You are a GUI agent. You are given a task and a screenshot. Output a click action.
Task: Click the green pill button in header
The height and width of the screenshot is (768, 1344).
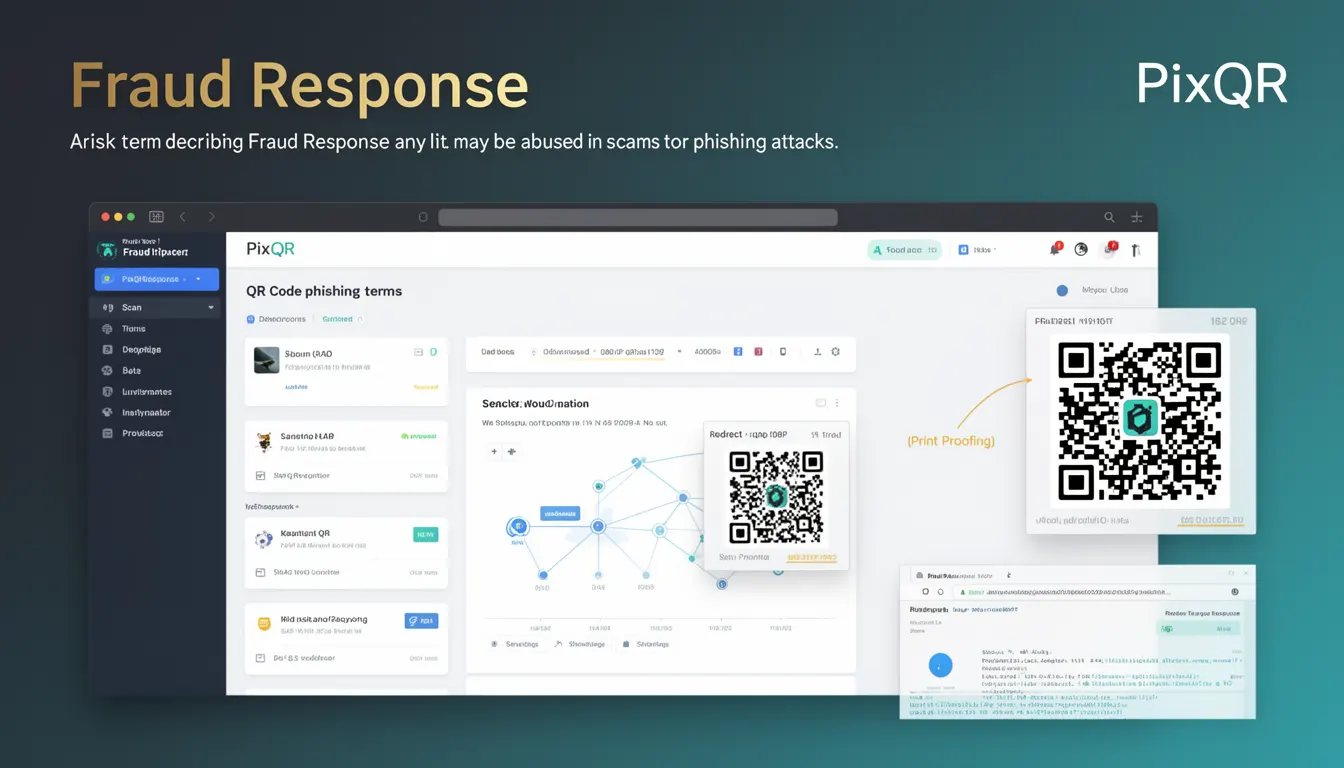[904, 250]
